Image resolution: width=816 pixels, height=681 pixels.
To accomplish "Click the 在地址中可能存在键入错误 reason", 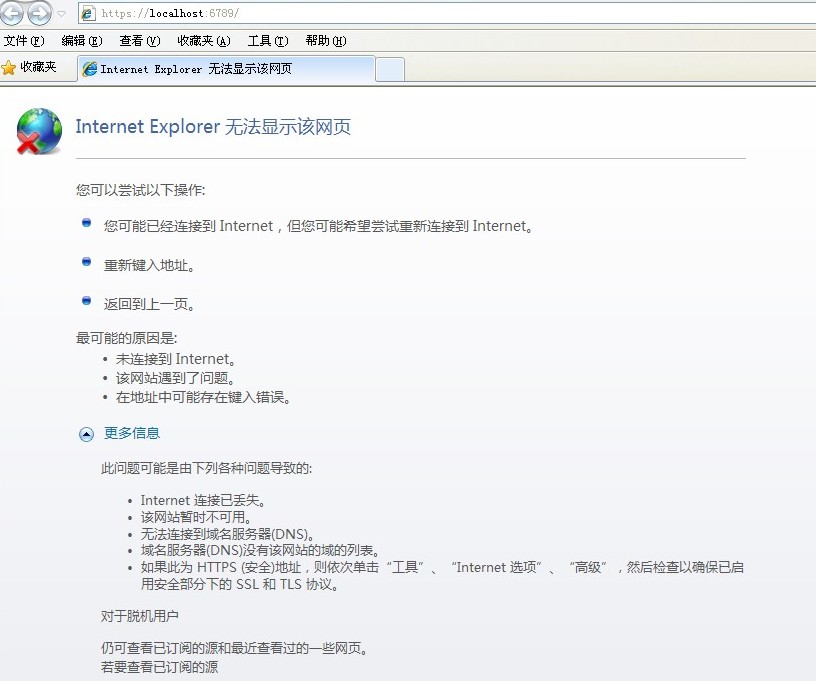I will pyautogui.click(x=203, y=397).
